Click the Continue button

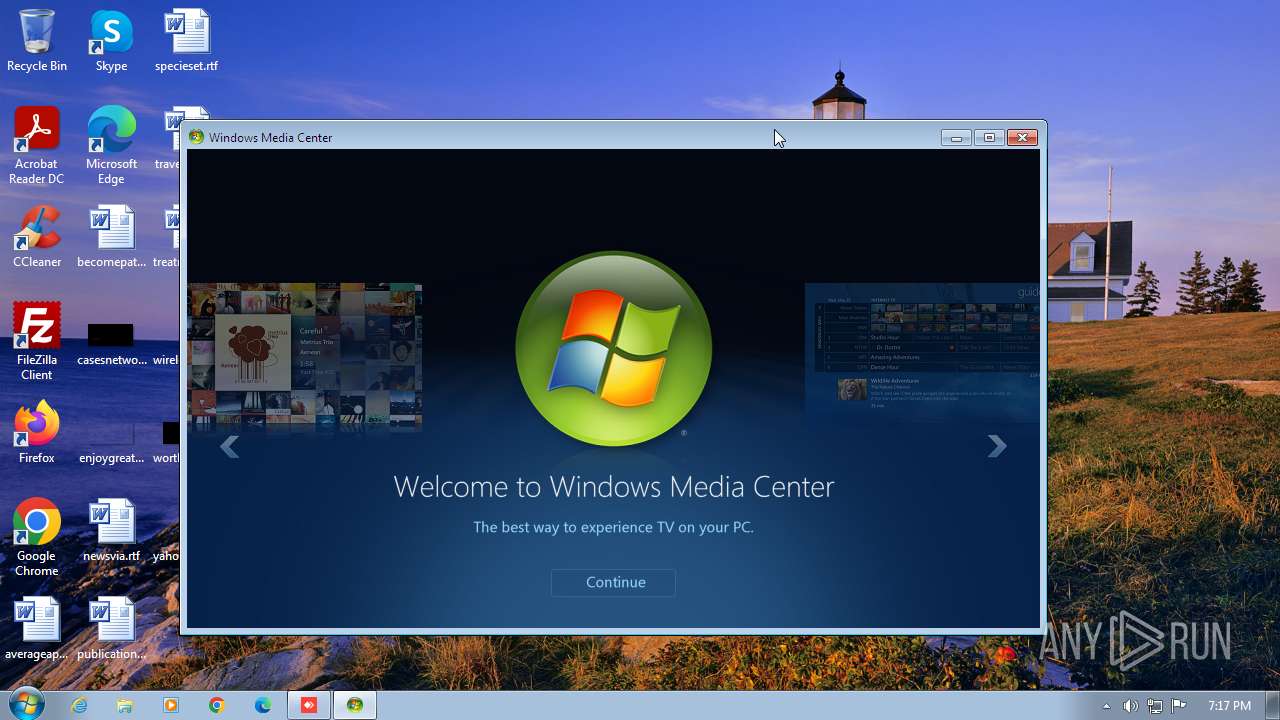click(x=613, y=582)
